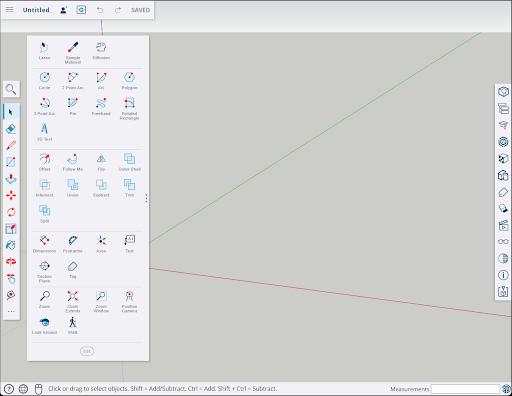Select the Split solid tool
Viewport: 512px width, 396px height.
click(44, 214)
